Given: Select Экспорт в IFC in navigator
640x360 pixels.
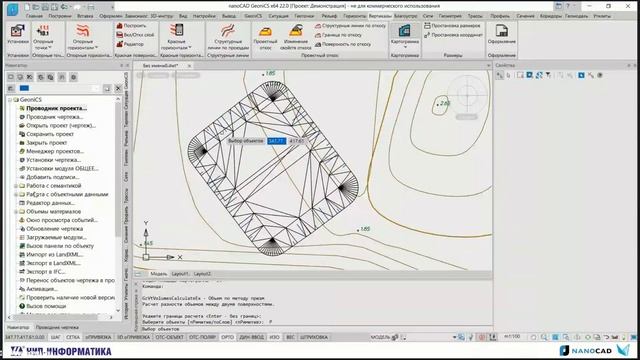Looking at the screenshot, I should click(45, 271).
